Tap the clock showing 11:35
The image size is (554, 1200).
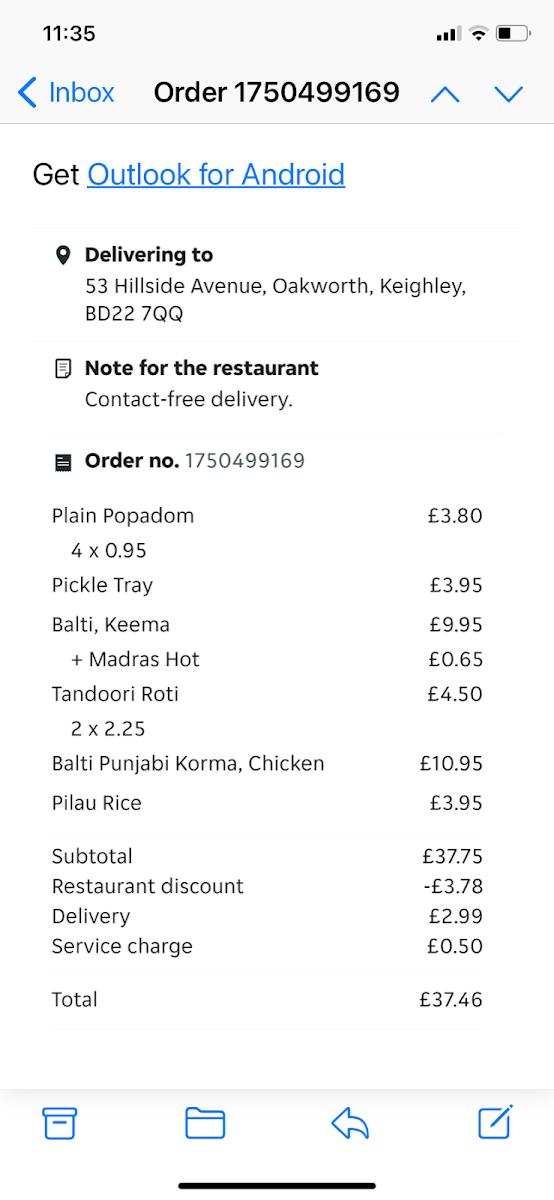[x=69, y=33]
